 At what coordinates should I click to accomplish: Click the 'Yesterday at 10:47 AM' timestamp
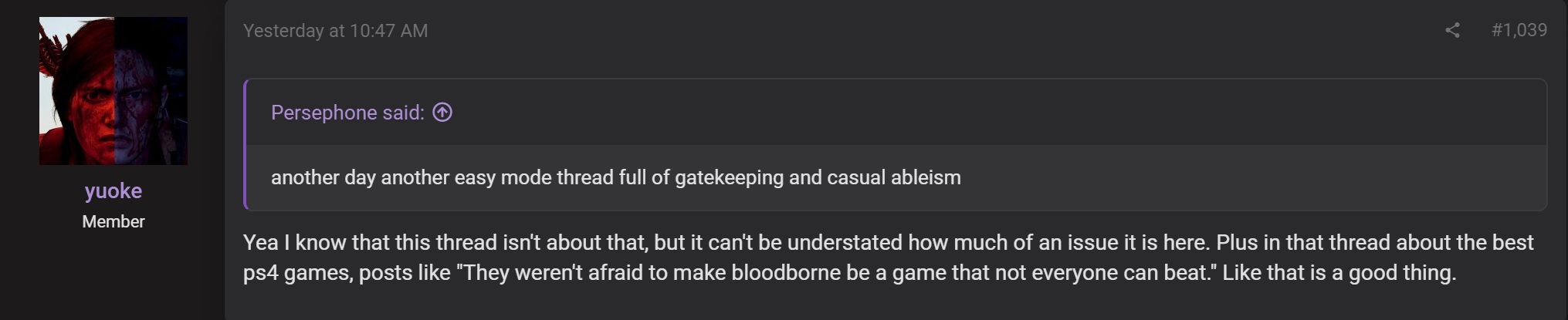pos(335,31)
